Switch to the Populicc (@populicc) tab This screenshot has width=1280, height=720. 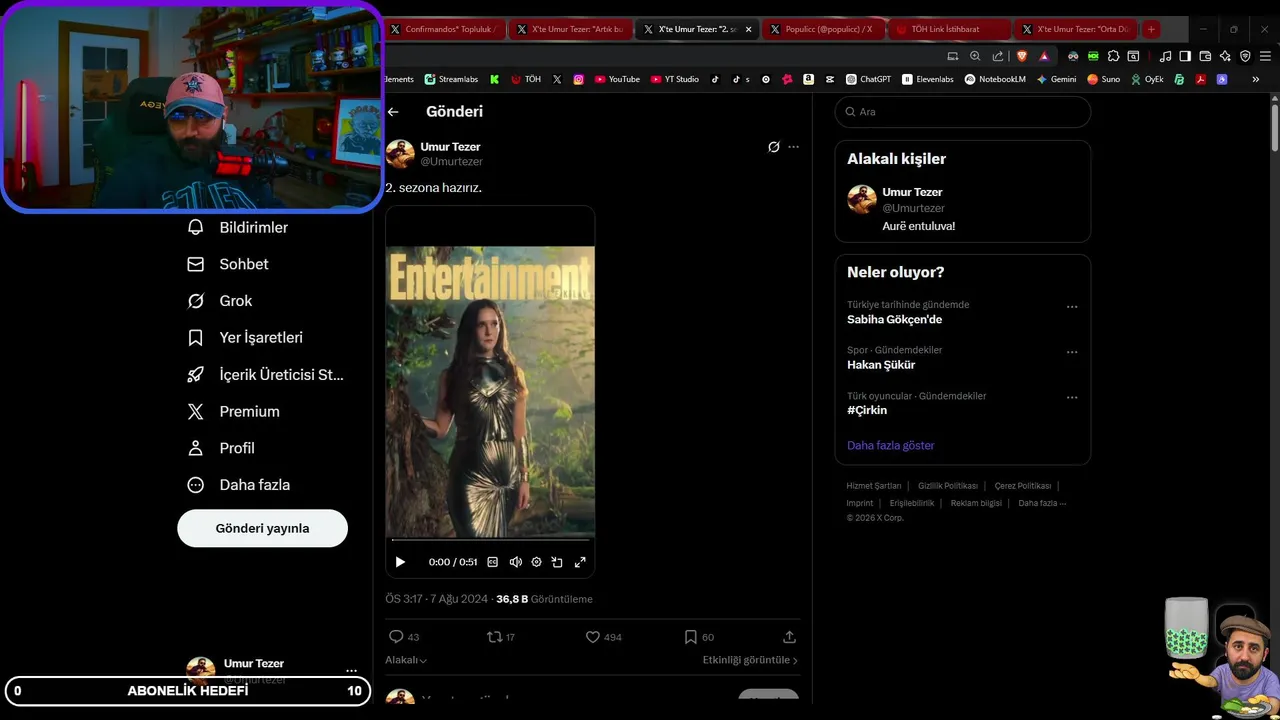point(825,29)
